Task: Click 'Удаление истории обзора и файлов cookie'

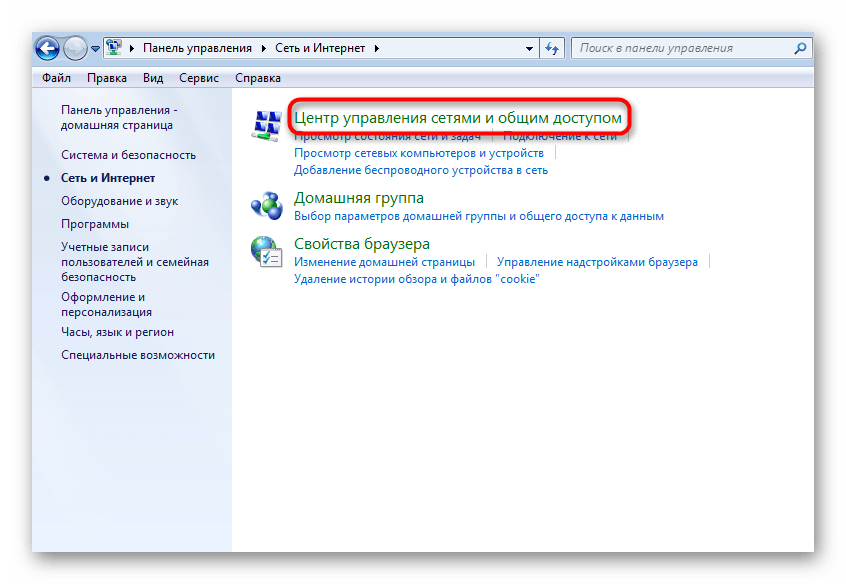Action: [416, 279]
